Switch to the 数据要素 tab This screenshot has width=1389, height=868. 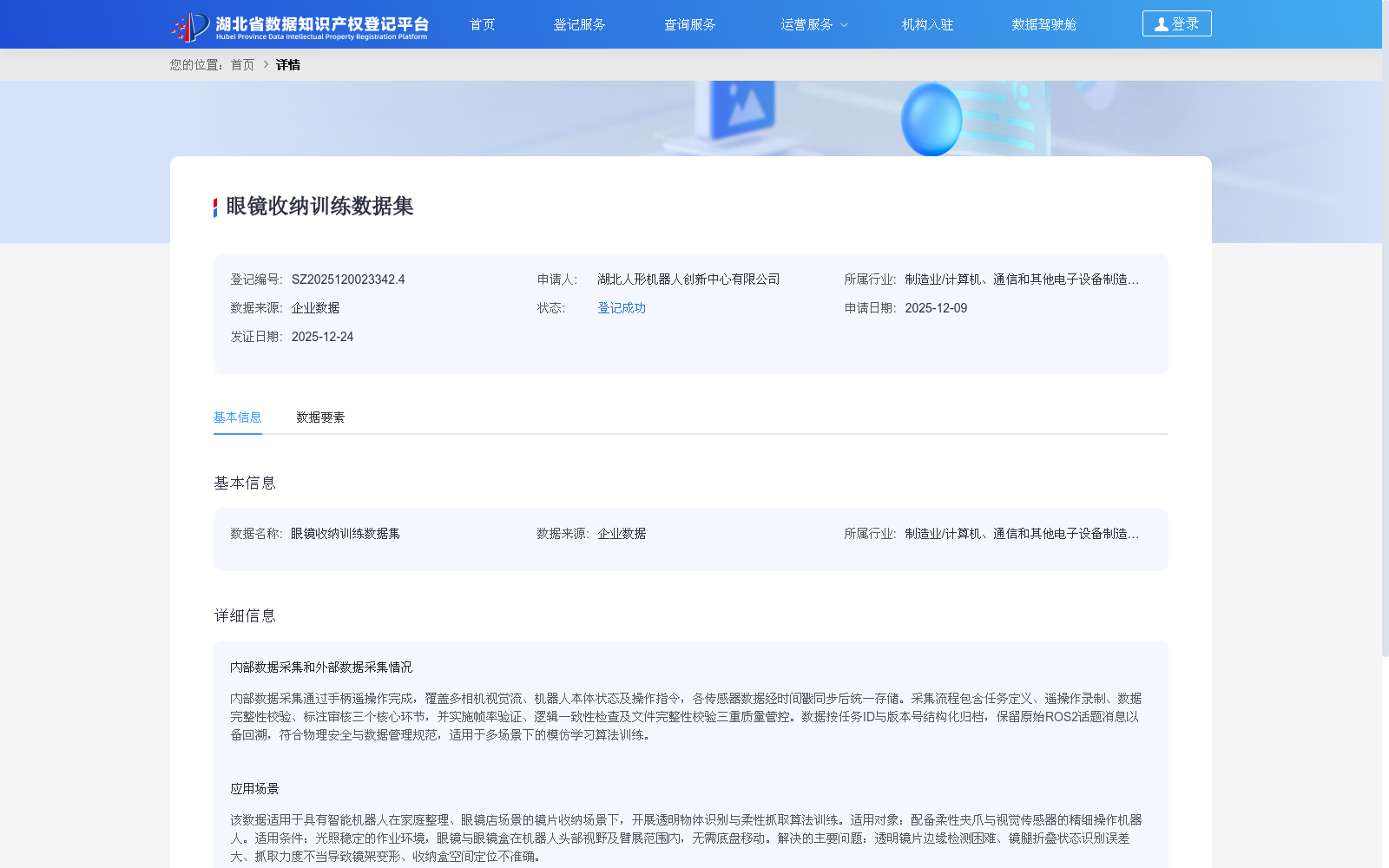[320, 418]
